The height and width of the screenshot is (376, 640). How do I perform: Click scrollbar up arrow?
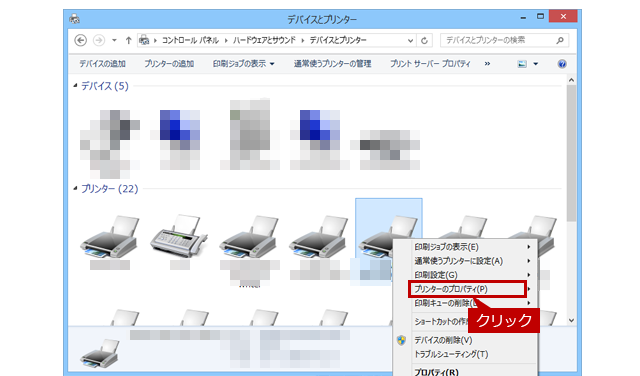click(571, 80)
